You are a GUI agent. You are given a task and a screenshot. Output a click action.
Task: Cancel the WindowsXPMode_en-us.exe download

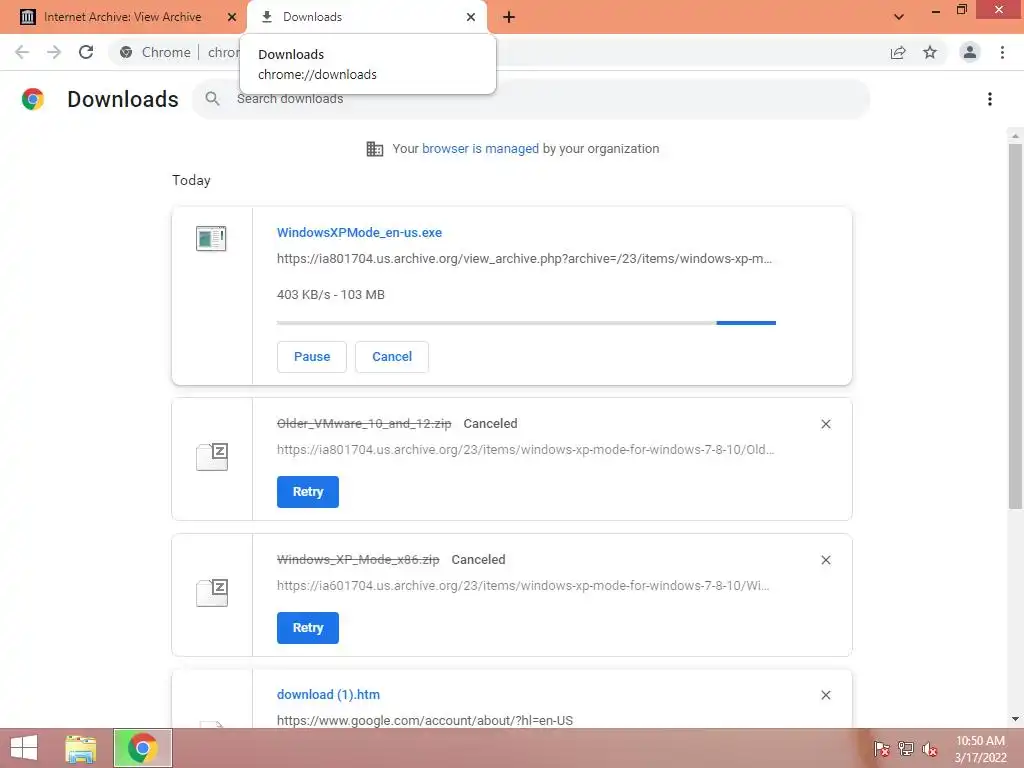pos(392,357)
